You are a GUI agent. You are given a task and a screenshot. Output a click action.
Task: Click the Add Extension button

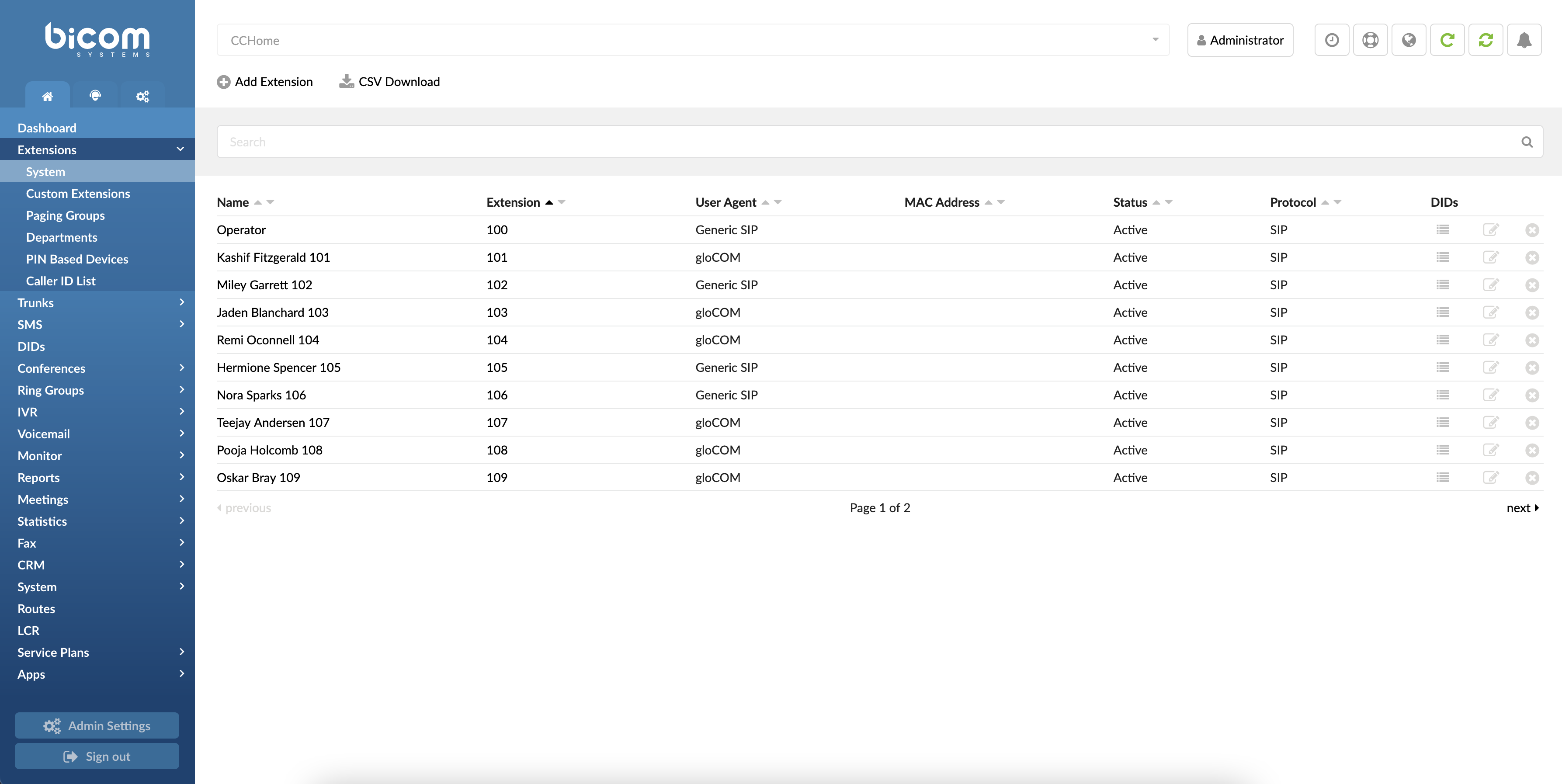(x=264, y=81)
